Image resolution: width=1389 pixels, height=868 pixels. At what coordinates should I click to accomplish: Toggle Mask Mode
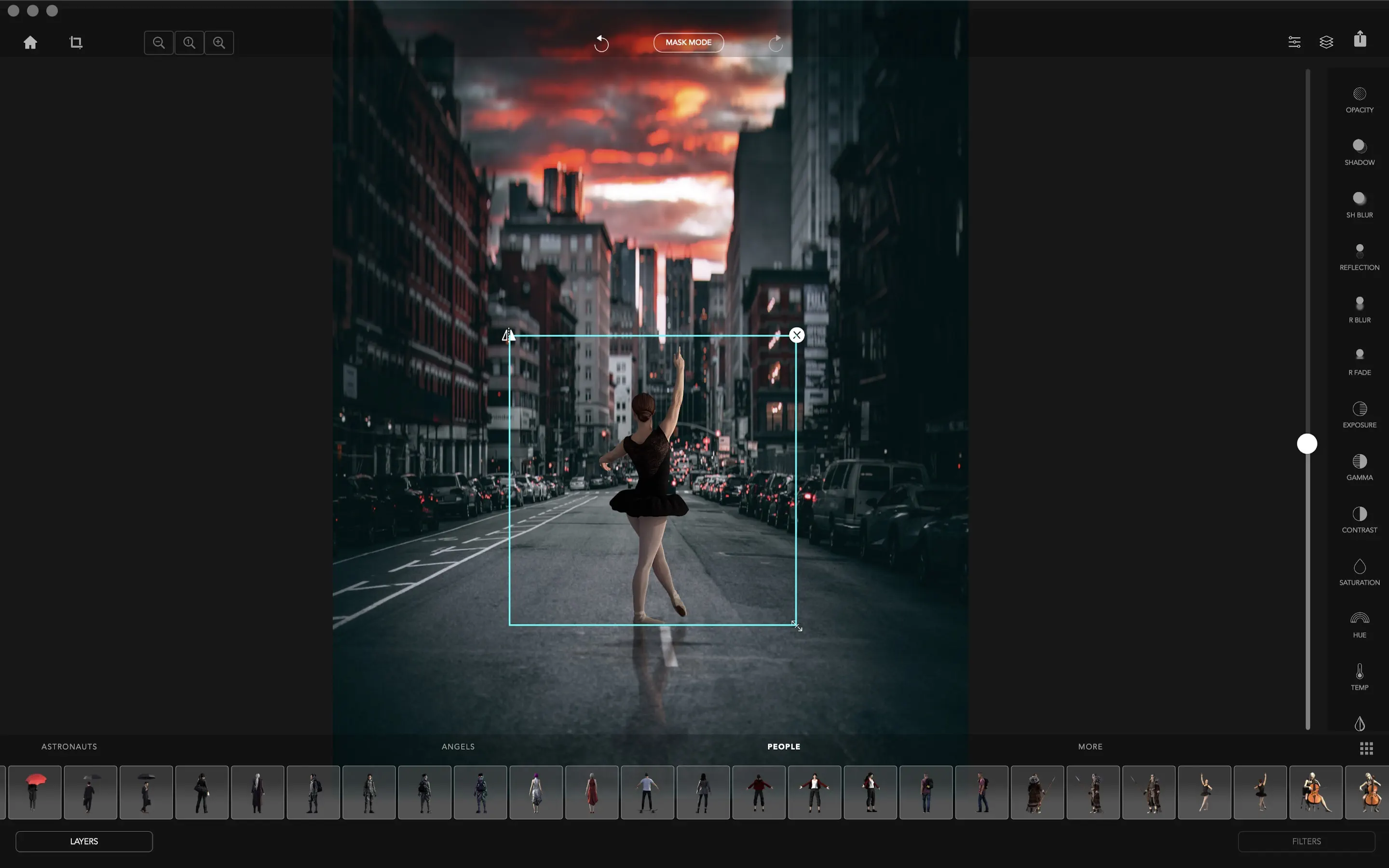tap(688, 42)
